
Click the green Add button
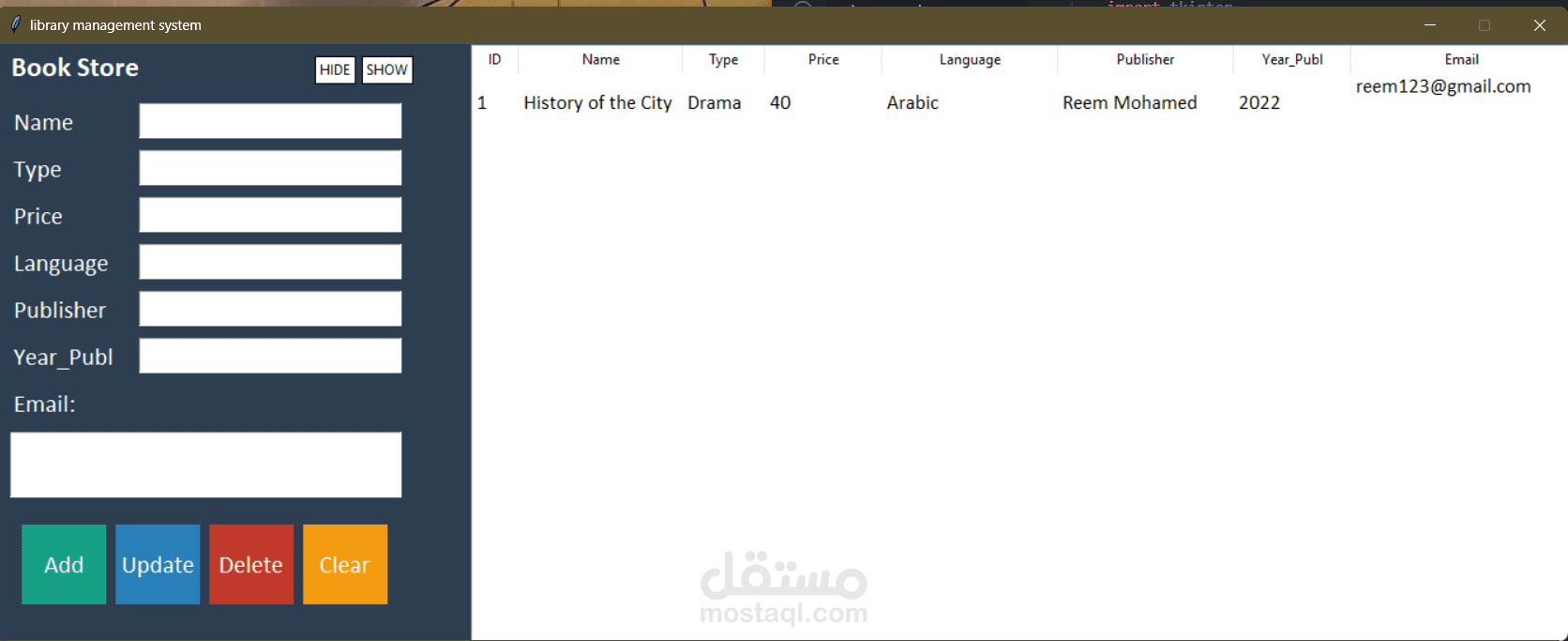point(64,564)
